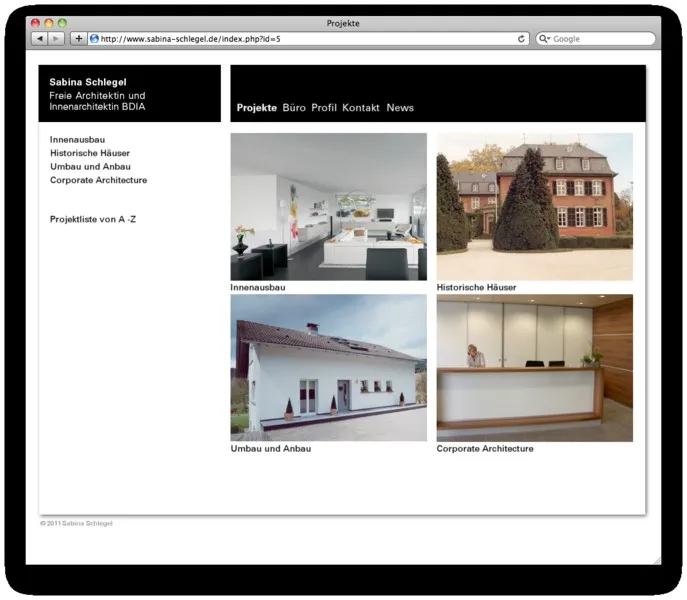Open the Umbau und Anbau white house thumbnail
The height and width of the screenshot is (600, 687).
click(329, 368)
